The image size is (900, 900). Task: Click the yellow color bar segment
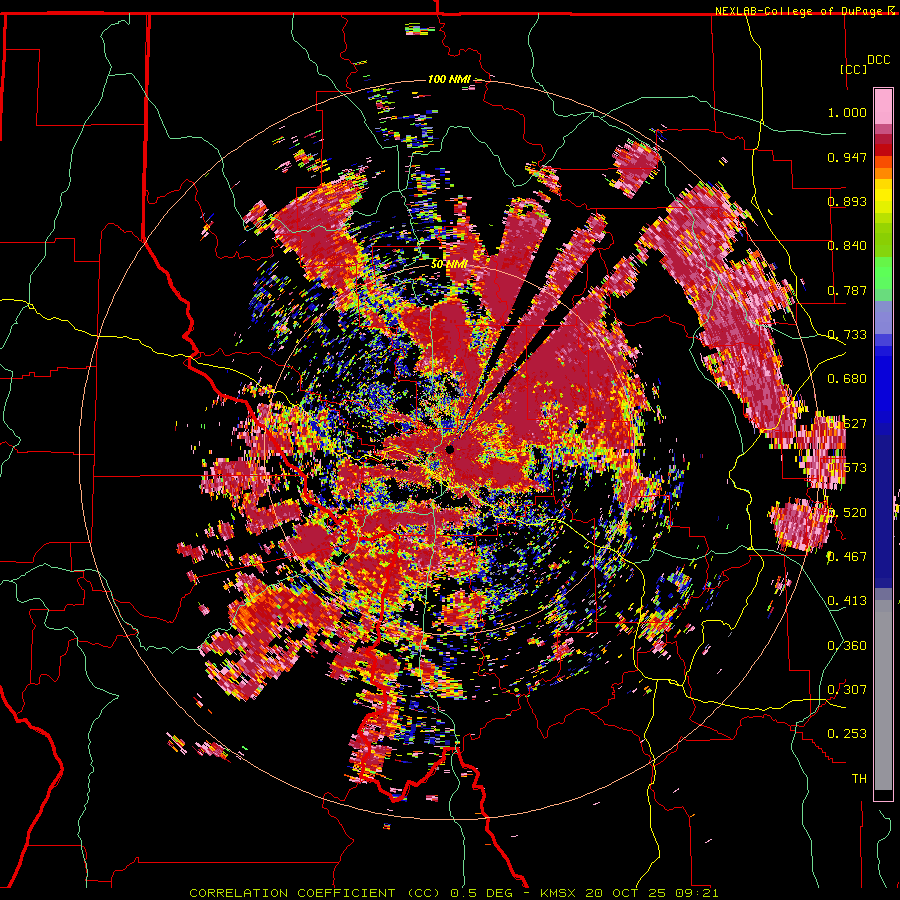[x=883, y=197]
